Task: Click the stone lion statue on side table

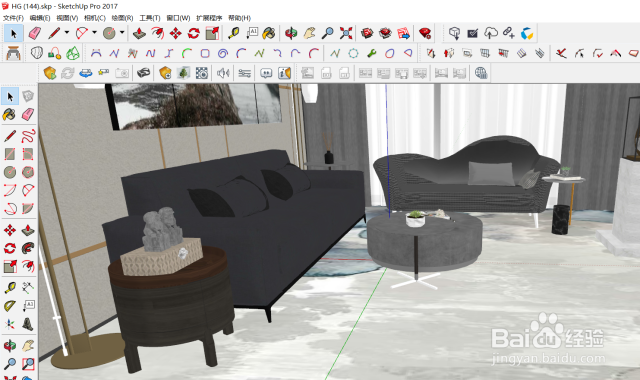Action: point(162,229)
